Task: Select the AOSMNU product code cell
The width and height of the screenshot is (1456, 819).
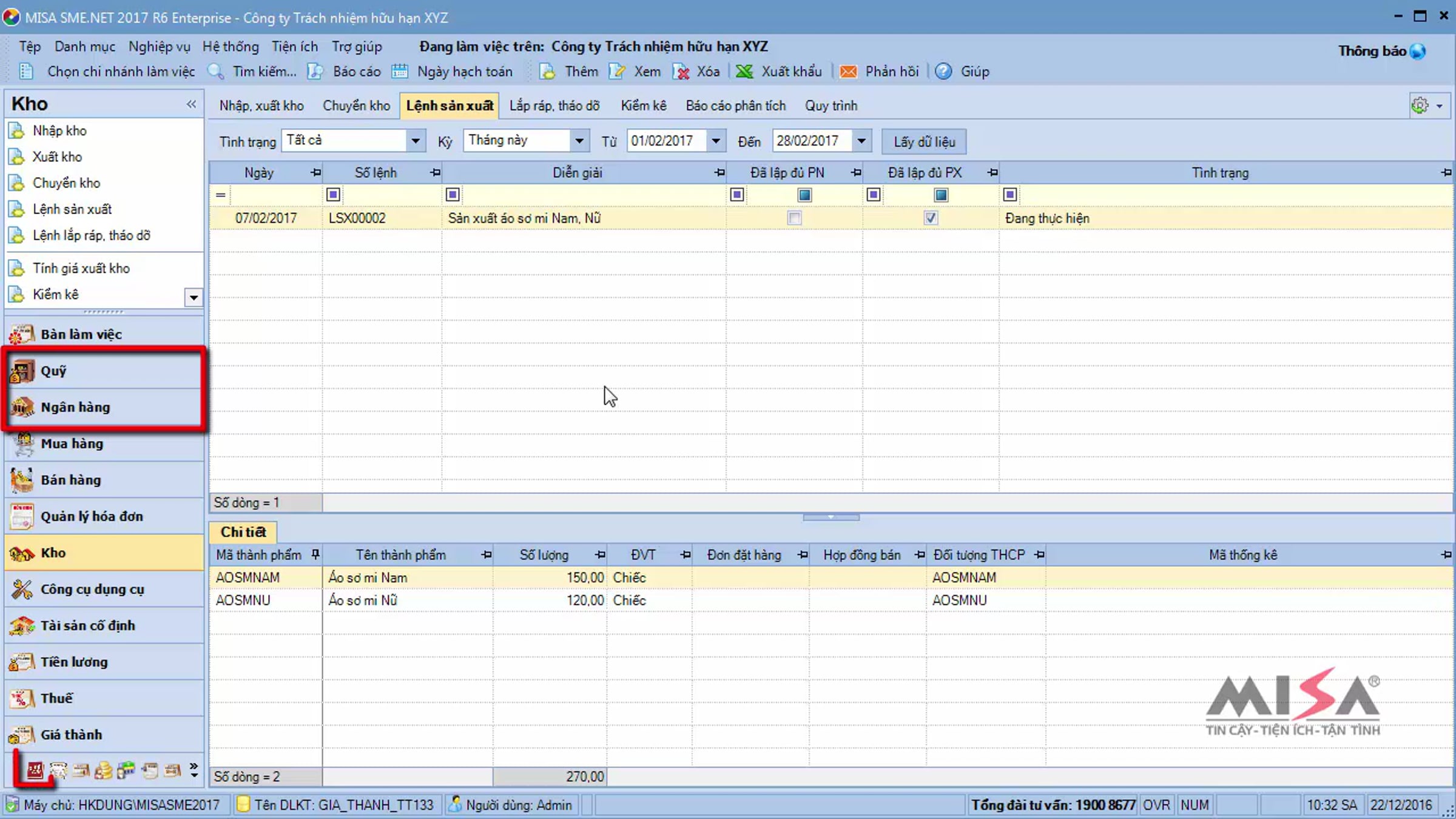Action: pos(266,600)
